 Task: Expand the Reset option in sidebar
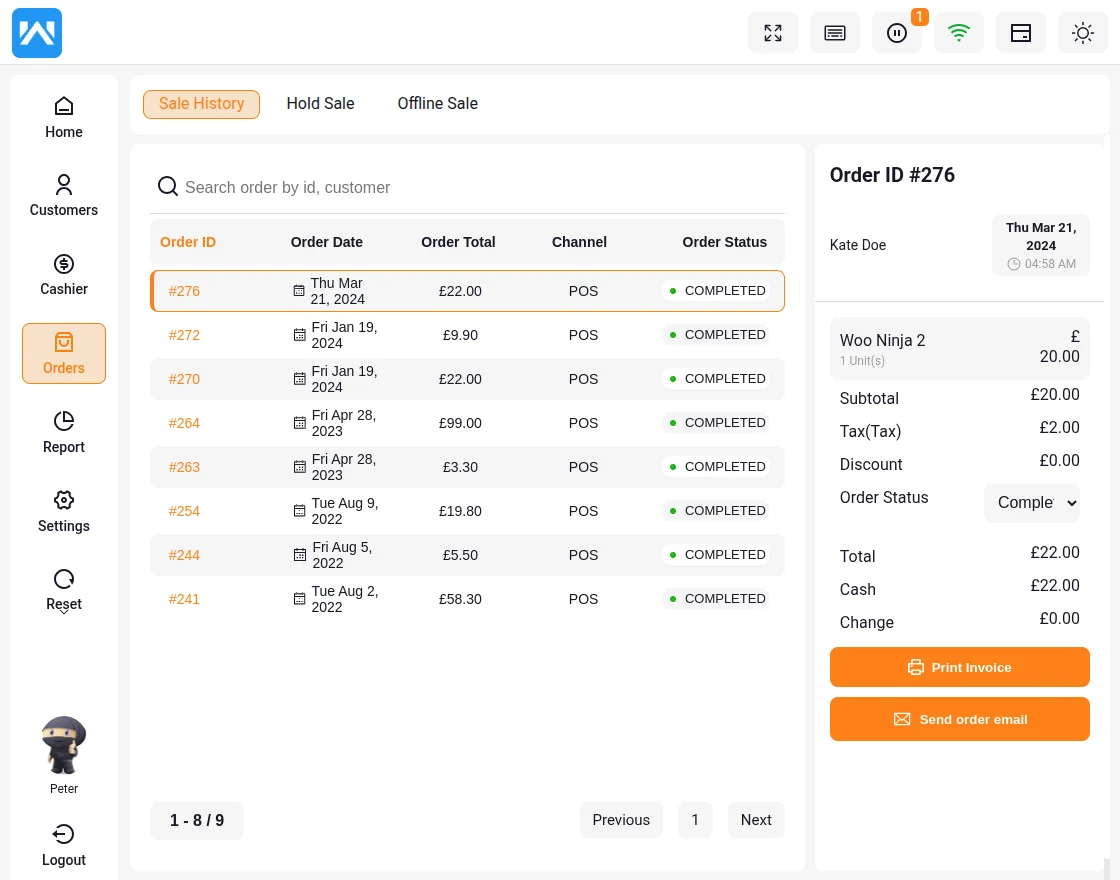64,590
